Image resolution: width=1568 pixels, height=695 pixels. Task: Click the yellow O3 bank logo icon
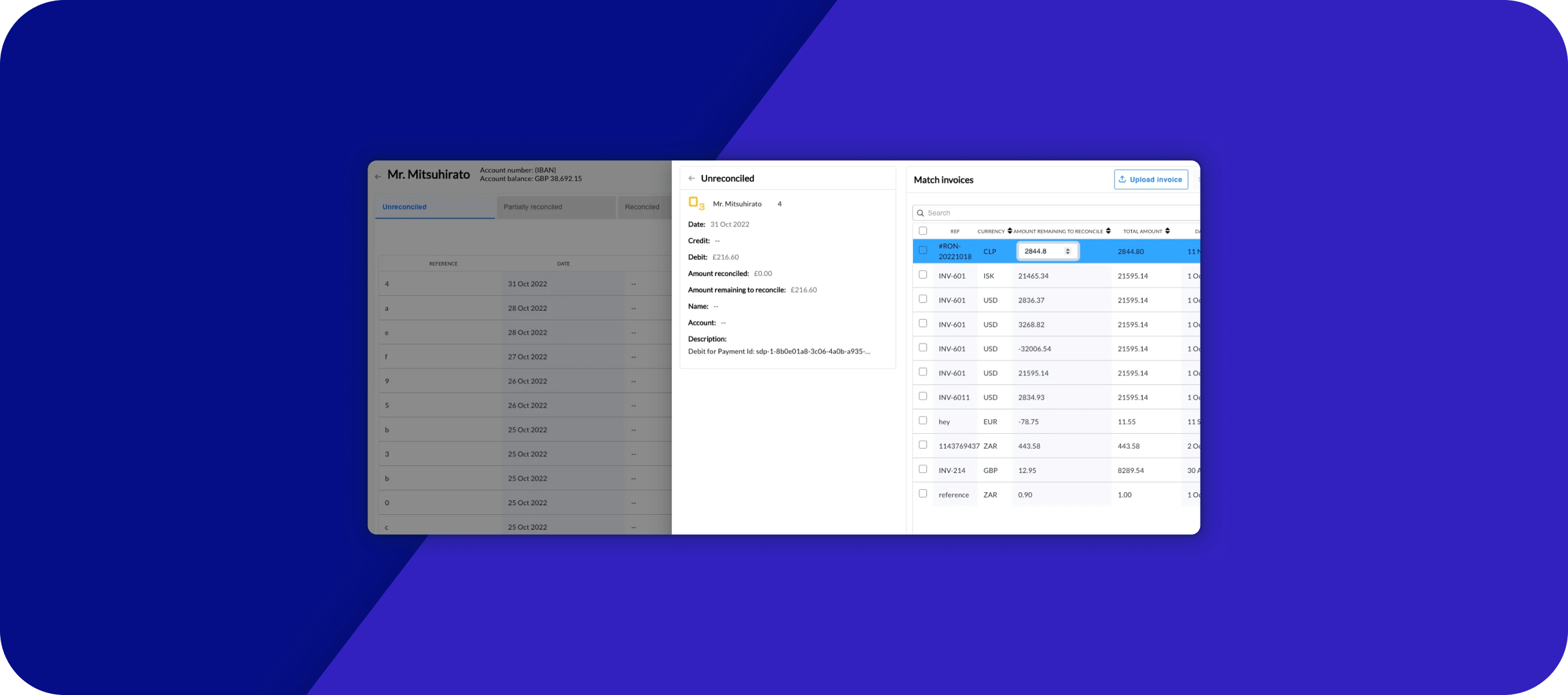pyautogui.click(x=696, y=203)
